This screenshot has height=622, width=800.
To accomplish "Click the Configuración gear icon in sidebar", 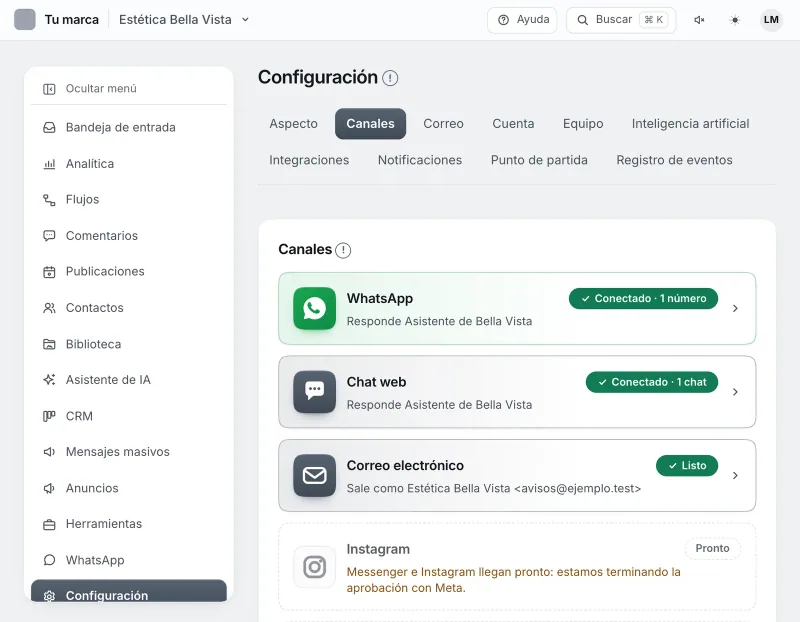I will pos(49,596).
